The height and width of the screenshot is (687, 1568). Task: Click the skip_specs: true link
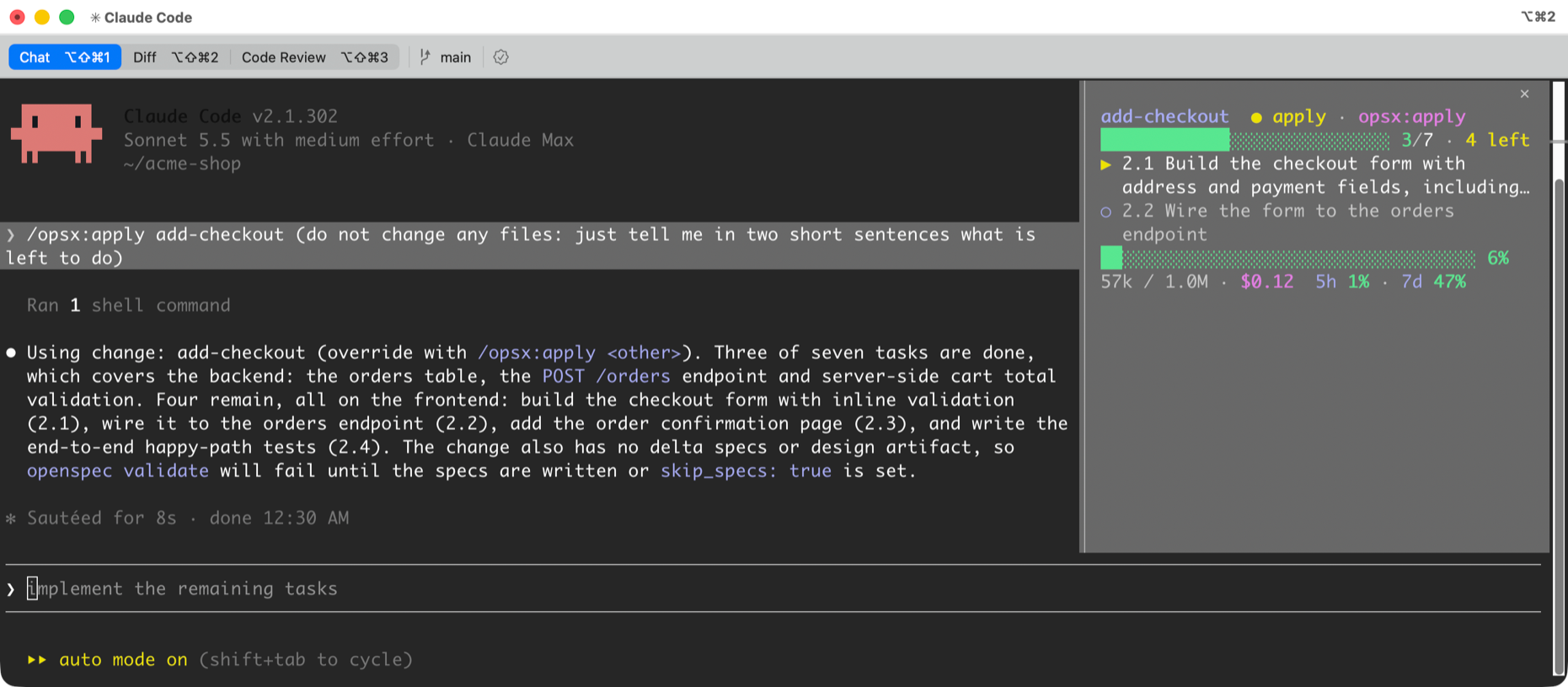pyautogui.click(x=746, y=470)
